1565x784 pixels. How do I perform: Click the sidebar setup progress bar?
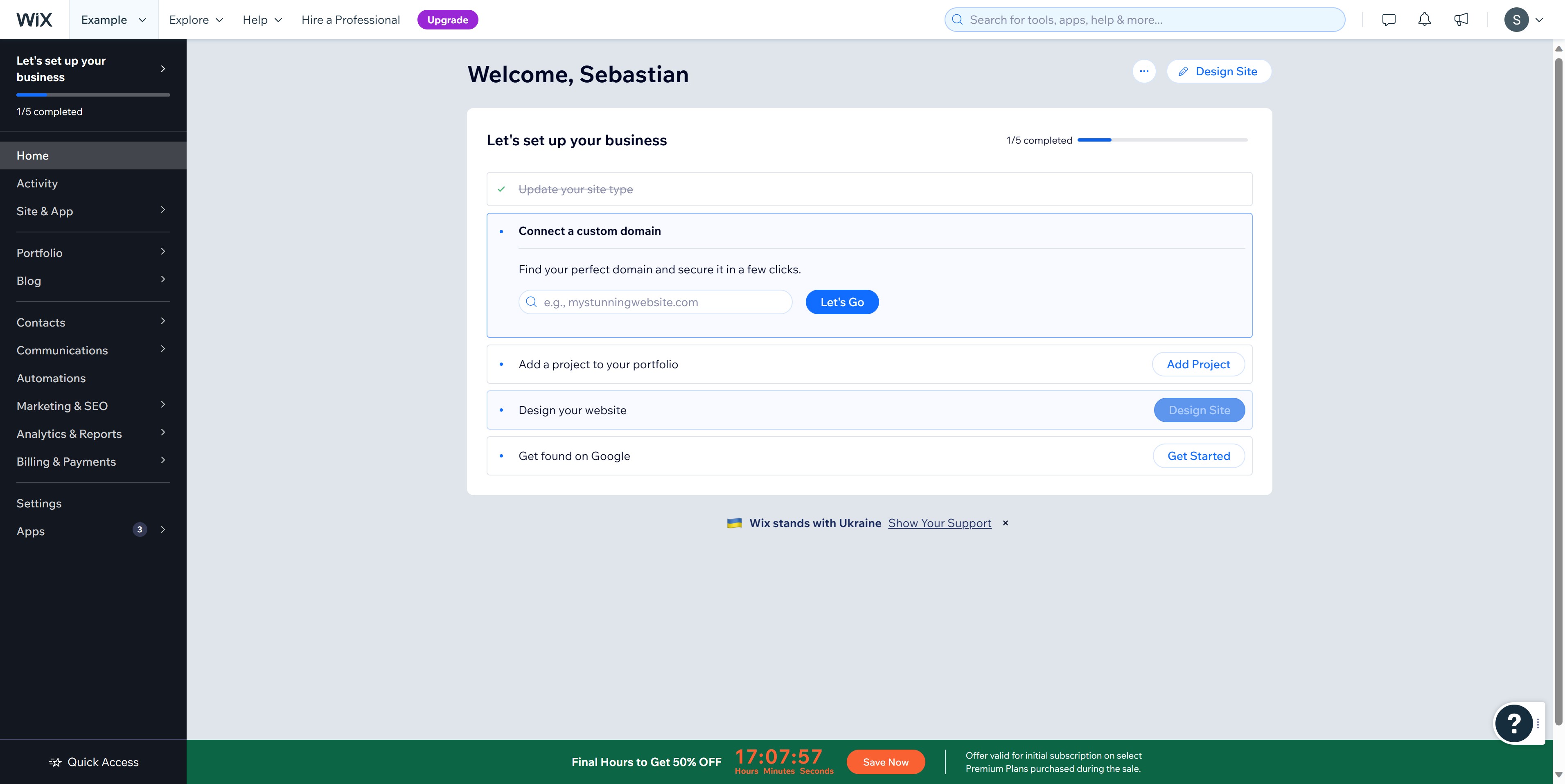pos(93,95)
